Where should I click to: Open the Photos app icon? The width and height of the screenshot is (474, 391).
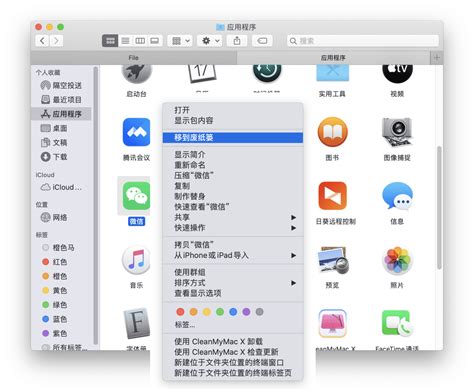(397, 260)
